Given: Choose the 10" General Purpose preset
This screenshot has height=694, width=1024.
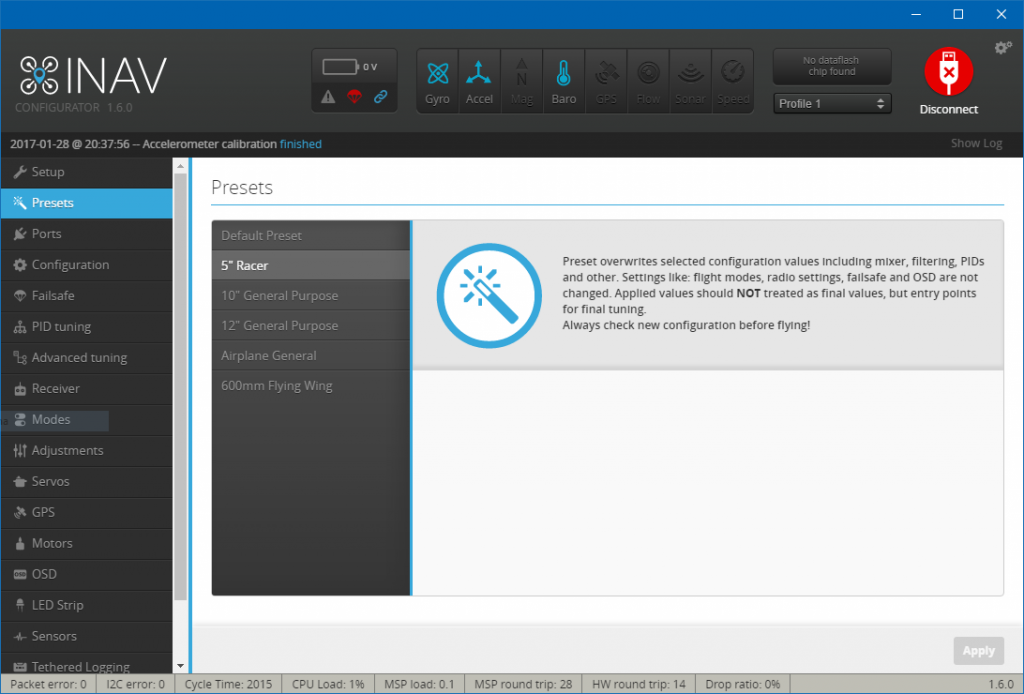Looking at the screenshot, I should (280, 296).
